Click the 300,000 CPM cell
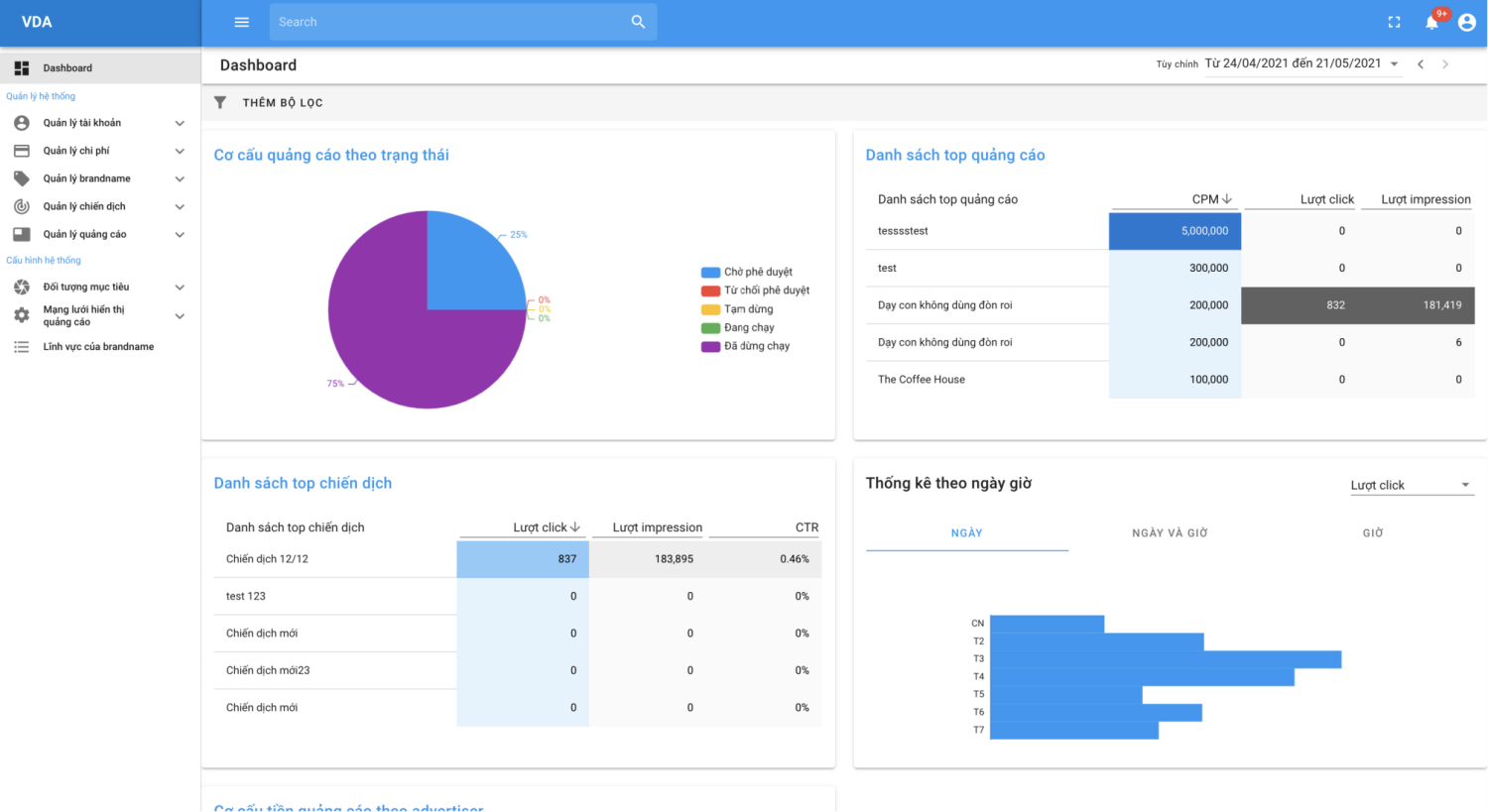Viewport: 1488px width, 812px height. 1175,268
